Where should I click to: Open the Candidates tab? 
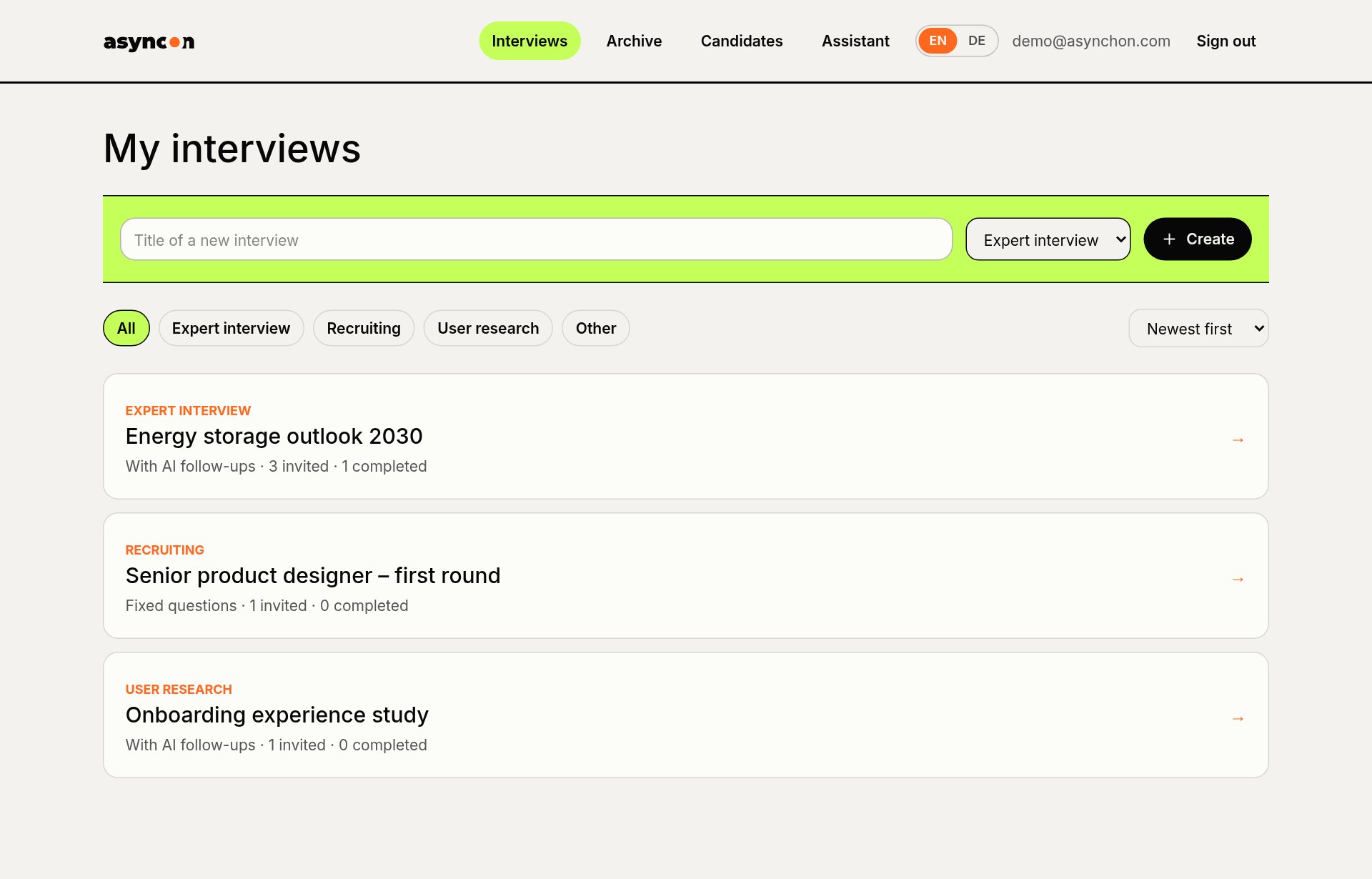(742, 41)
